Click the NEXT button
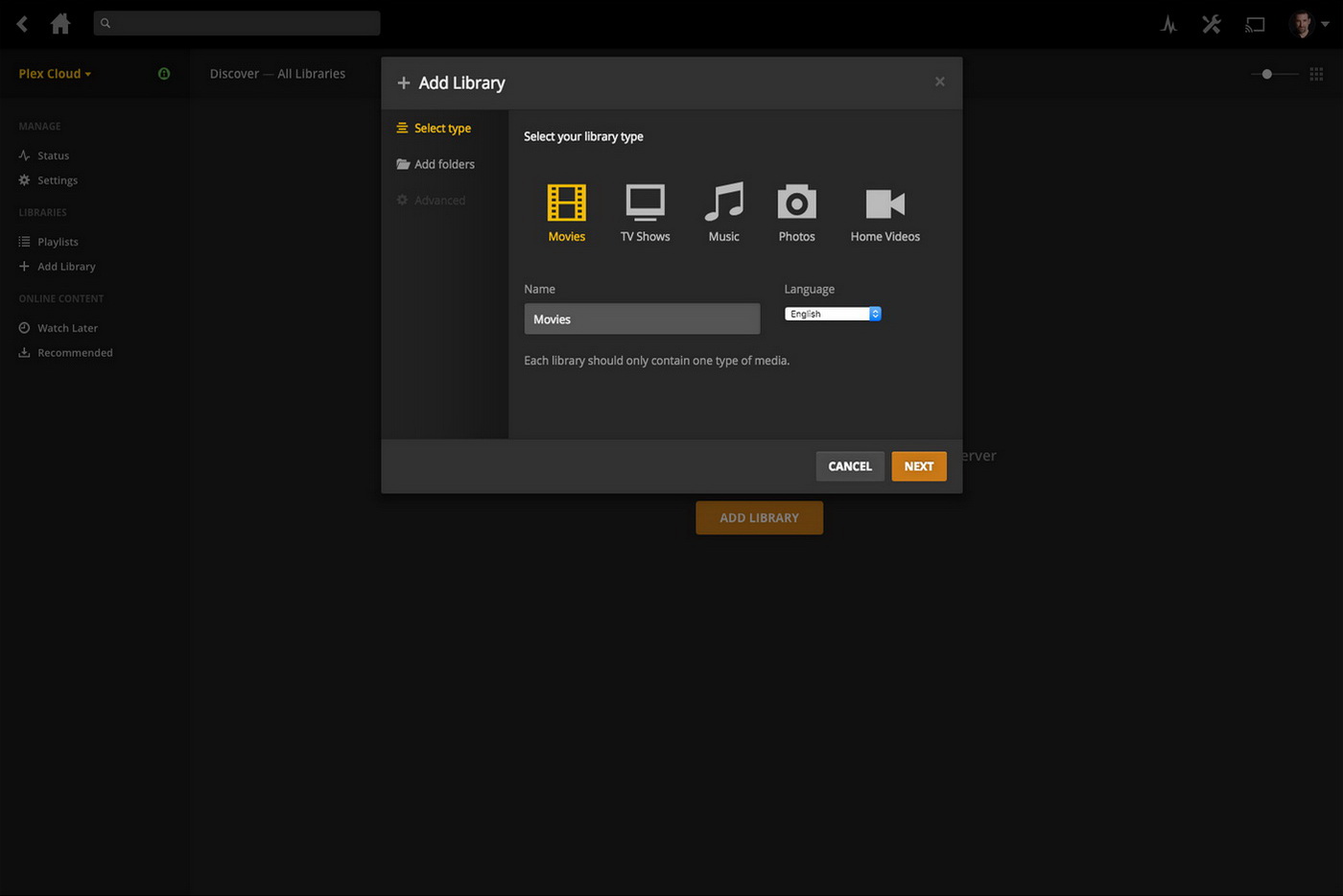 919,466
